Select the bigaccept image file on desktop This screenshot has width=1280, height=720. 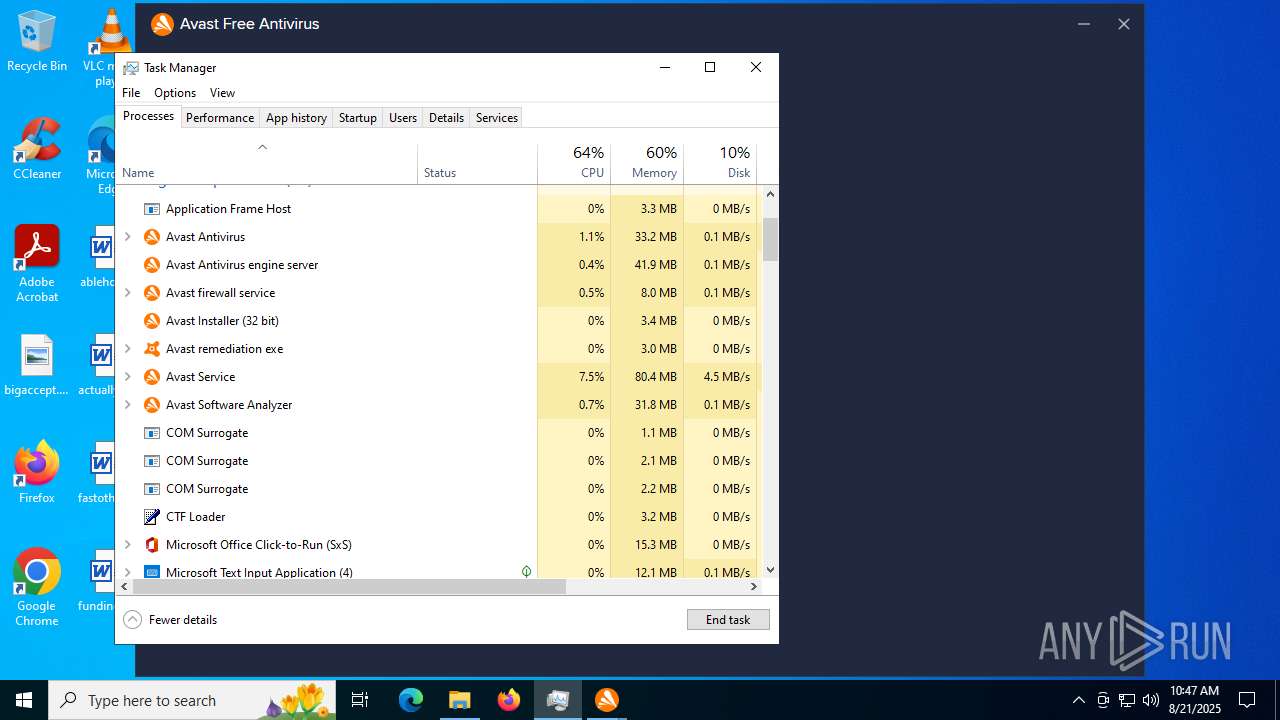[x=37, y=365]
